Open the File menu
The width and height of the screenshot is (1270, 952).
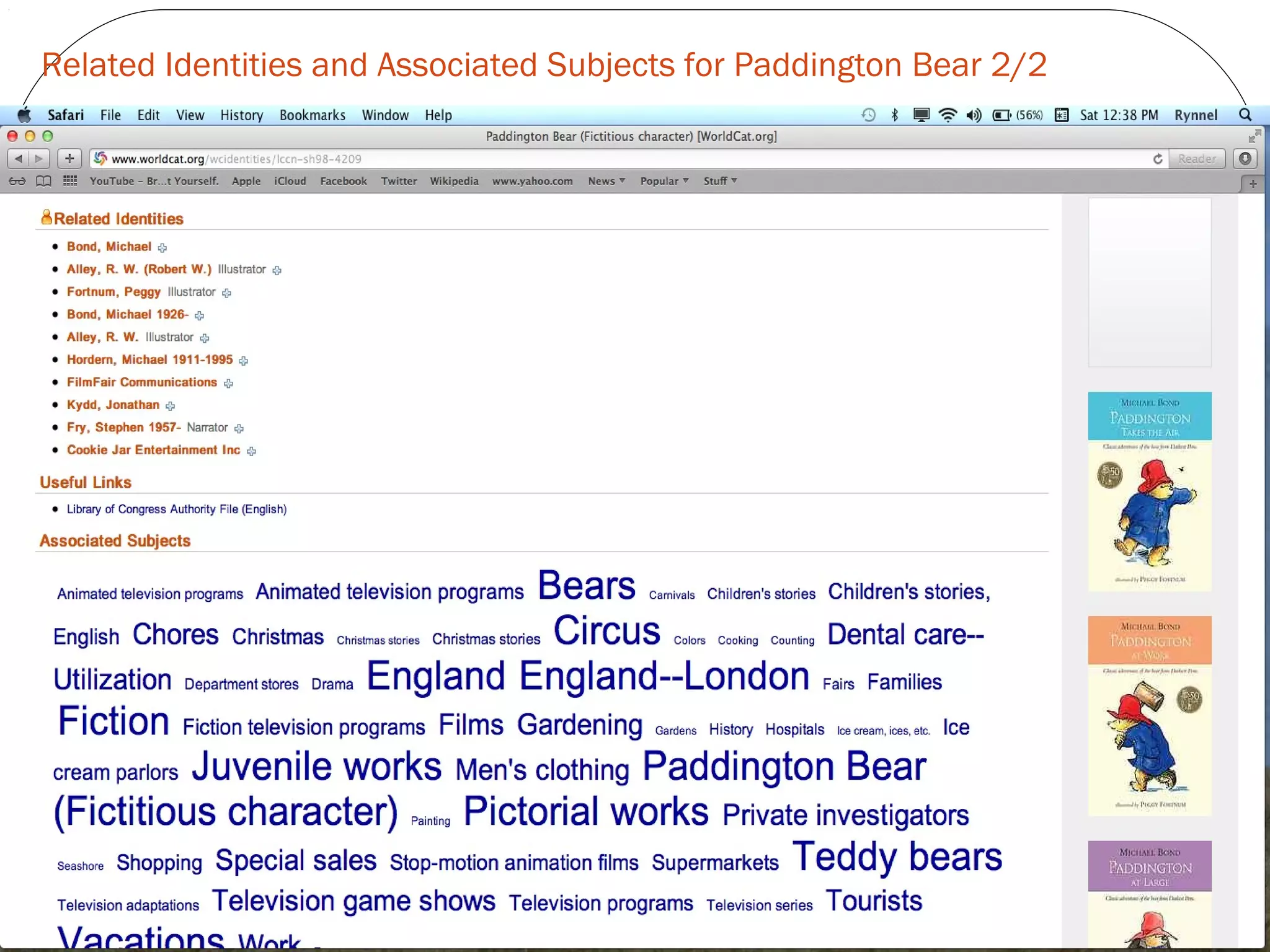(x=110, y=115)
